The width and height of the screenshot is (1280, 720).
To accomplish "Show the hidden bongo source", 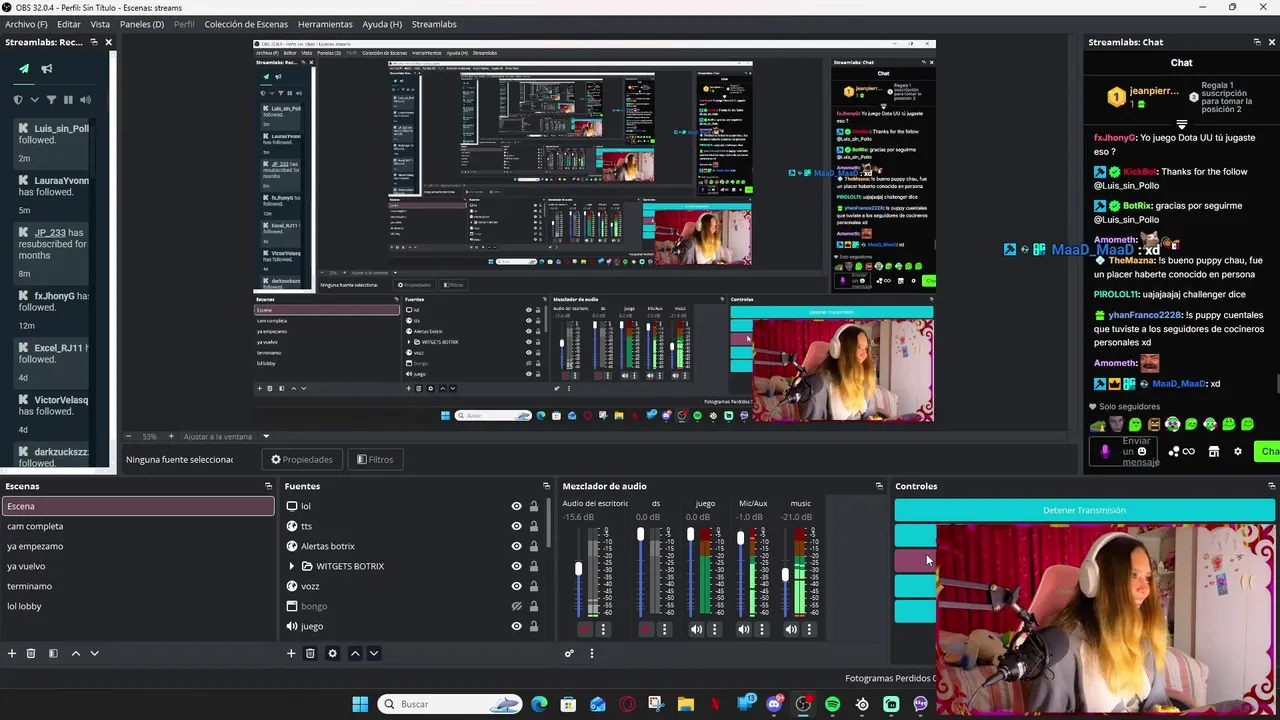I will click(516, 606).
